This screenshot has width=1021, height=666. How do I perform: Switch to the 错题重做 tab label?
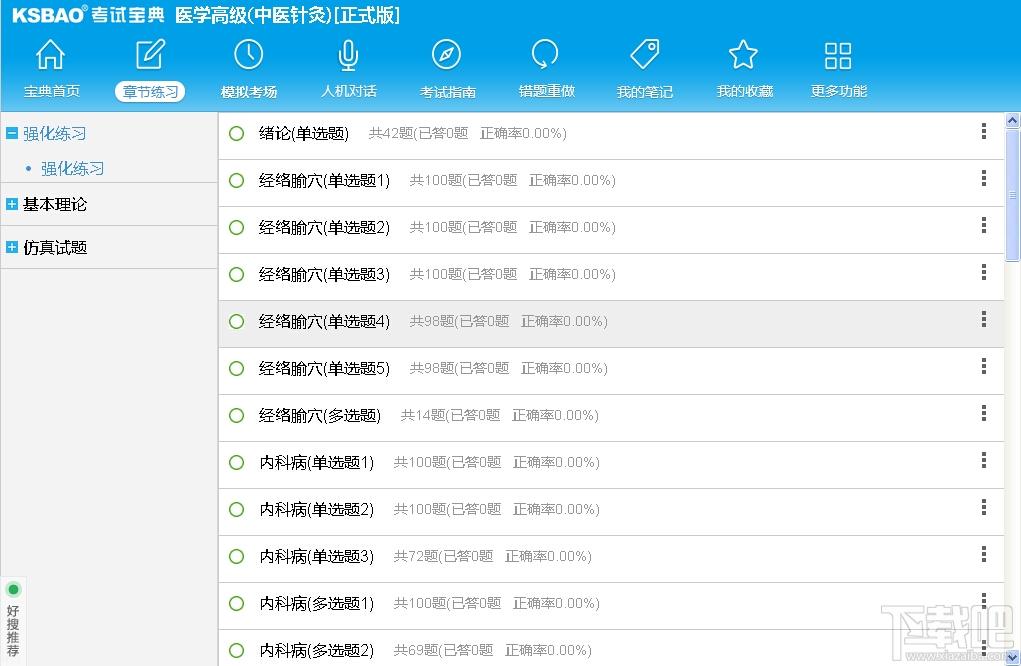coord(546,91)
